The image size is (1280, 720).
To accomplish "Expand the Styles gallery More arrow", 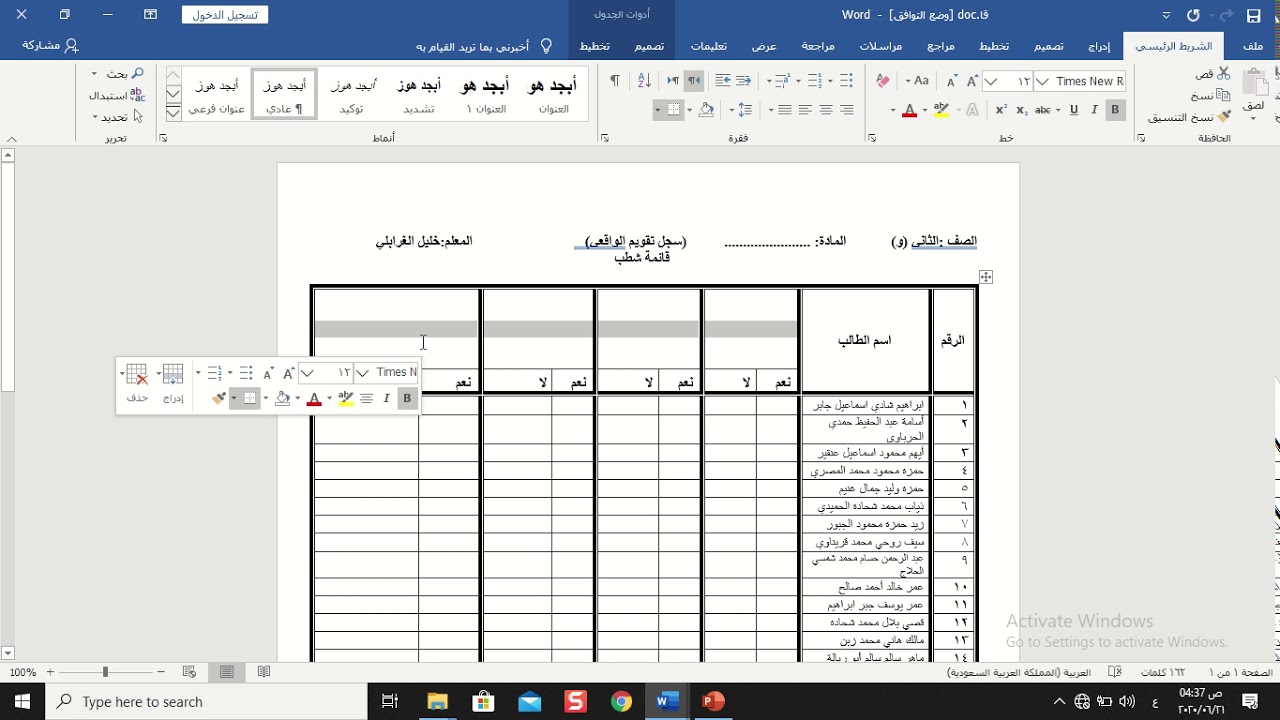I will click(173, 113).
